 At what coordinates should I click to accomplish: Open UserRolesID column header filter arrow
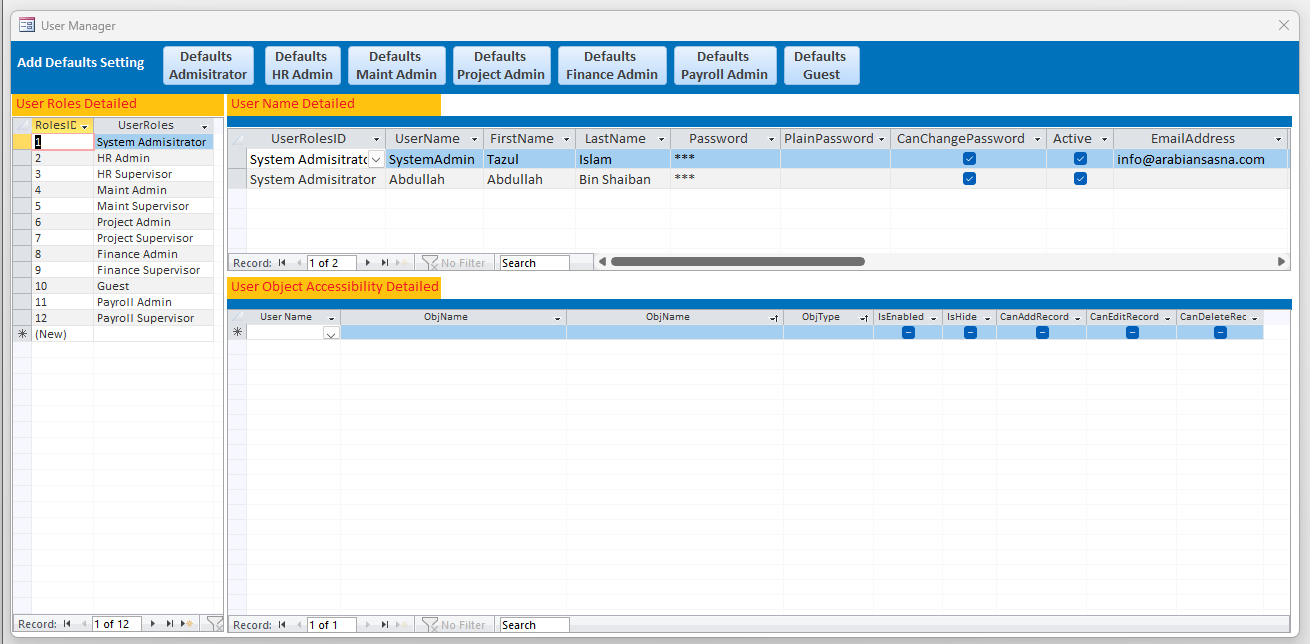click(377, 139)
